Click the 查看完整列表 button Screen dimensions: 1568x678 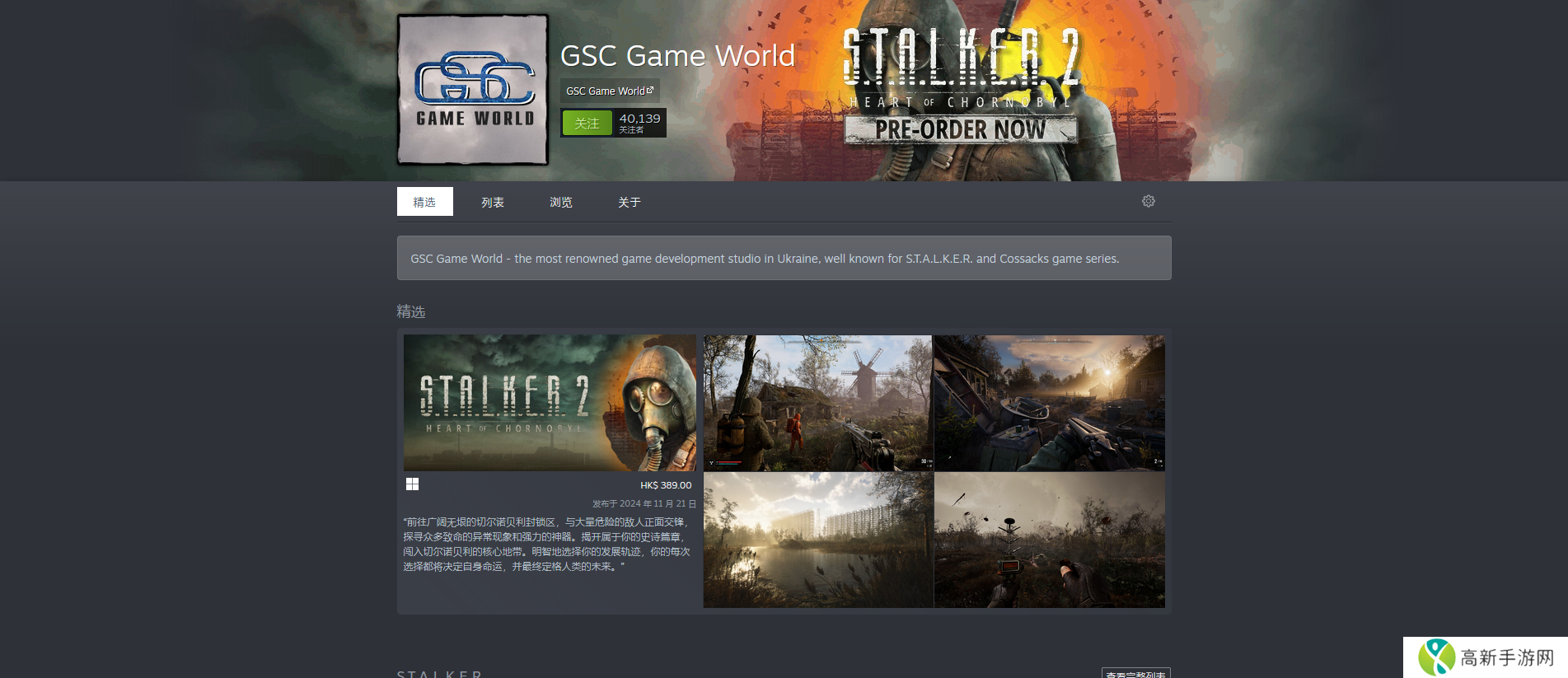point(1135,673)
